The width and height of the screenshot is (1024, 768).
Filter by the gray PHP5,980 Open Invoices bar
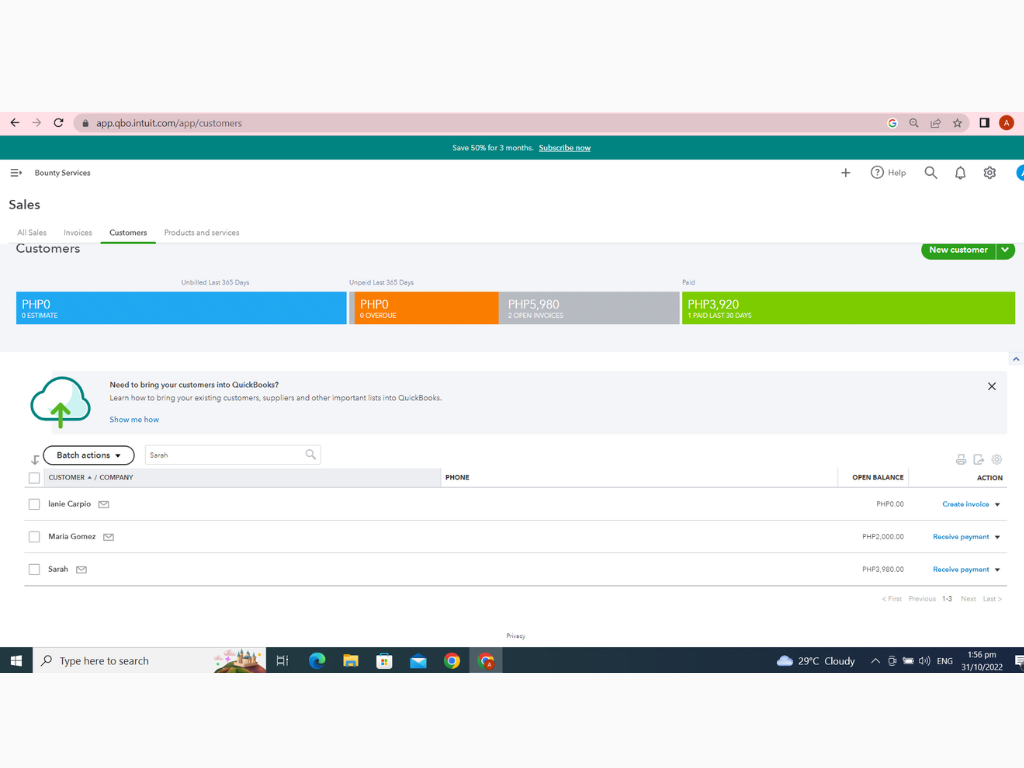coord(589,308)
